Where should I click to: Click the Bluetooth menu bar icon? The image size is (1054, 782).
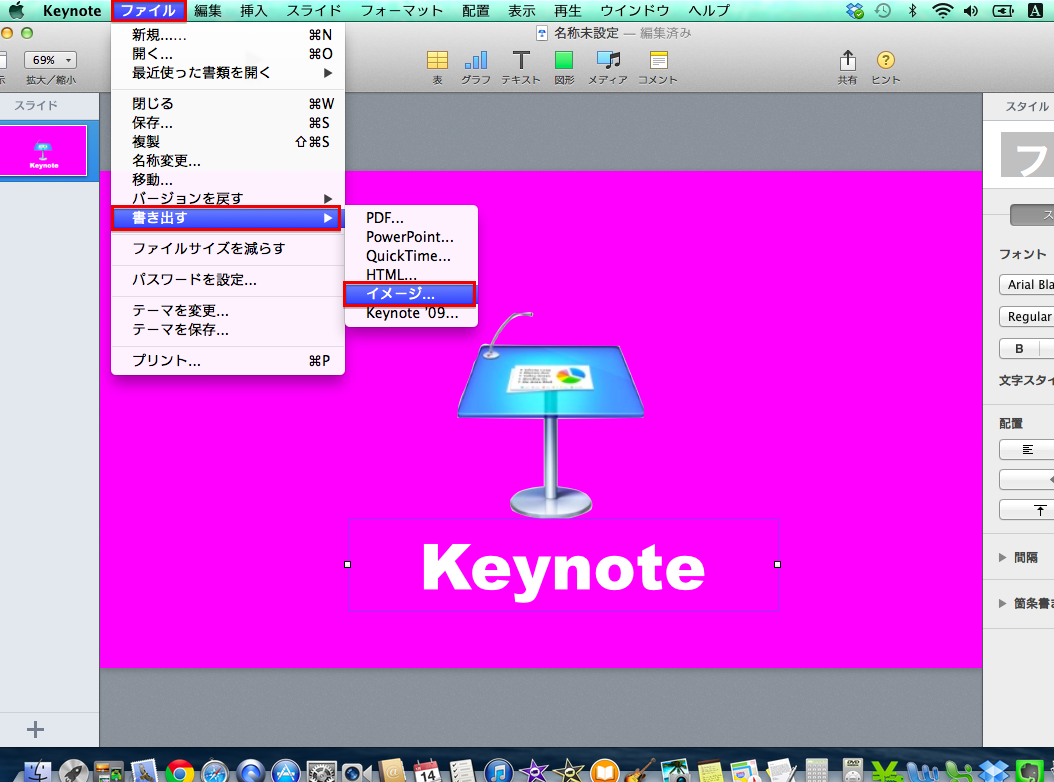912,10
